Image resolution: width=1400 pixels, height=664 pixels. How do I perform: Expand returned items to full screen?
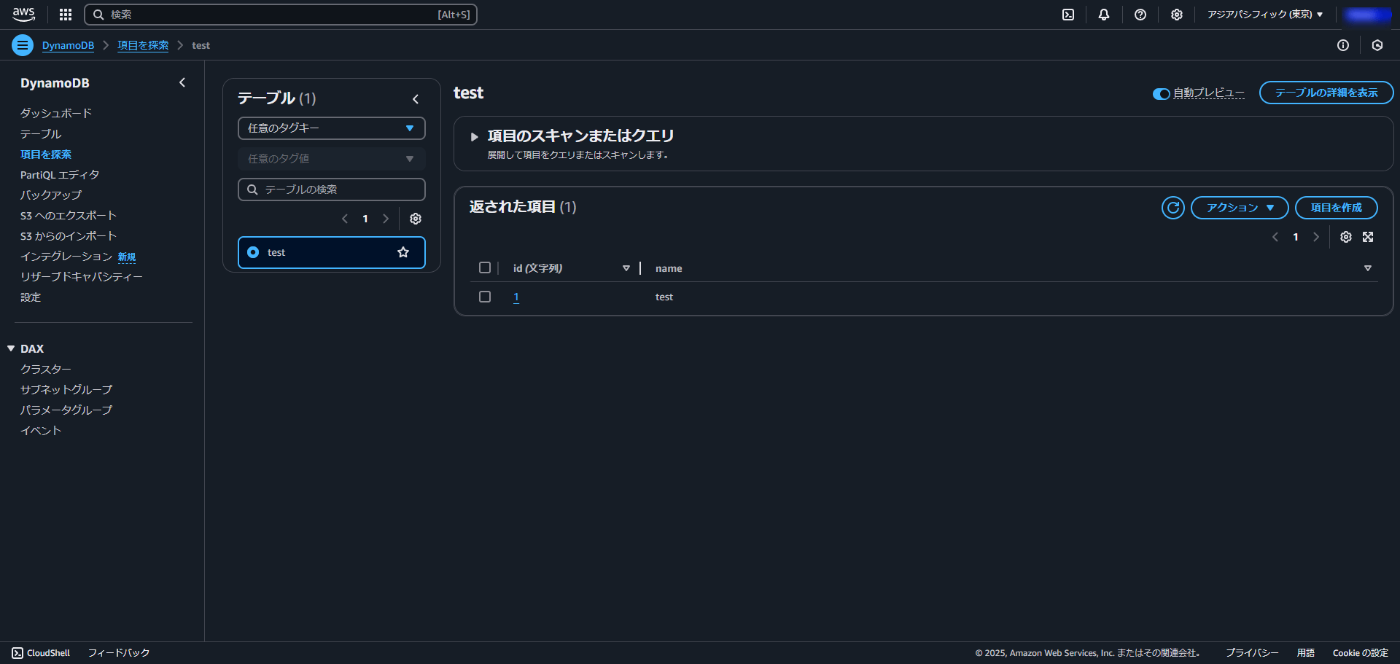tap(1368, 237)
